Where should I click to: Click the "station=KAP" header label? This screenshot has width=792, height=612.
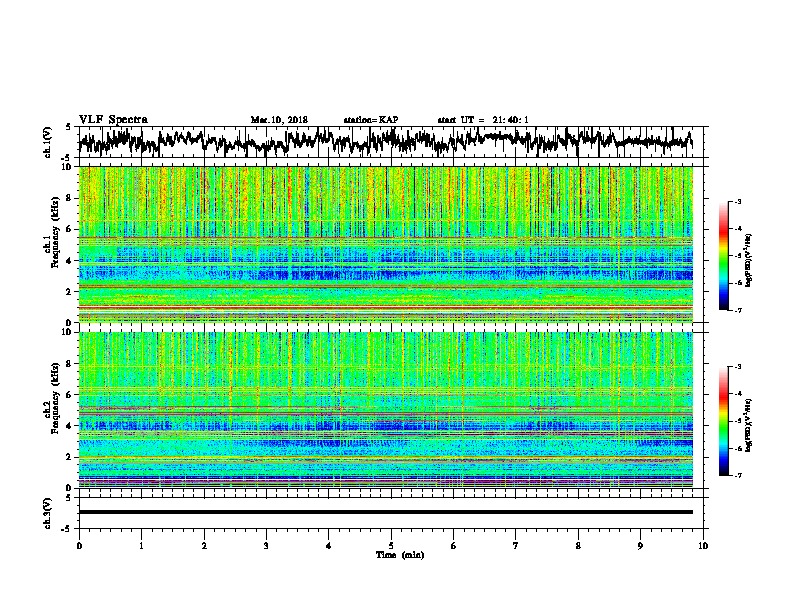[x=371, y=120]
